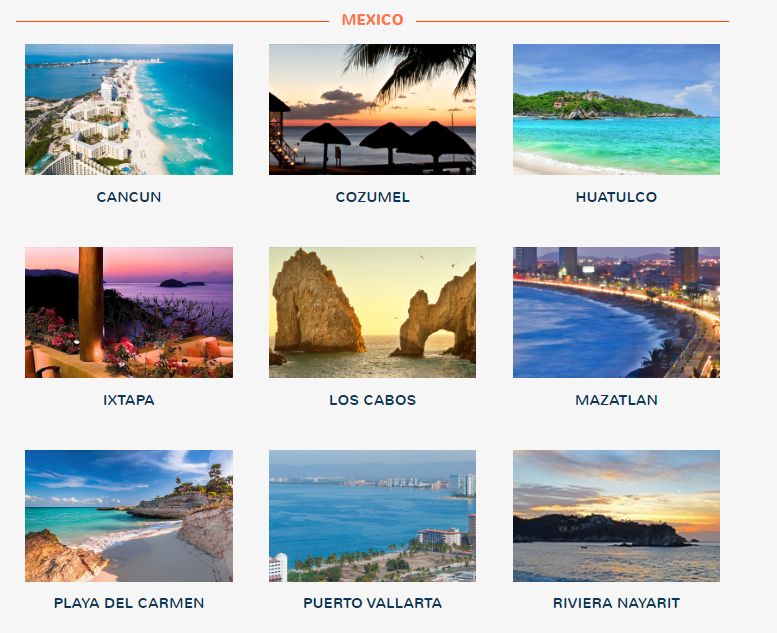The height and width of the screenshot is (633, 777).
Task: Open the Playa del Carmen beach photo
Action: [129, 516]
